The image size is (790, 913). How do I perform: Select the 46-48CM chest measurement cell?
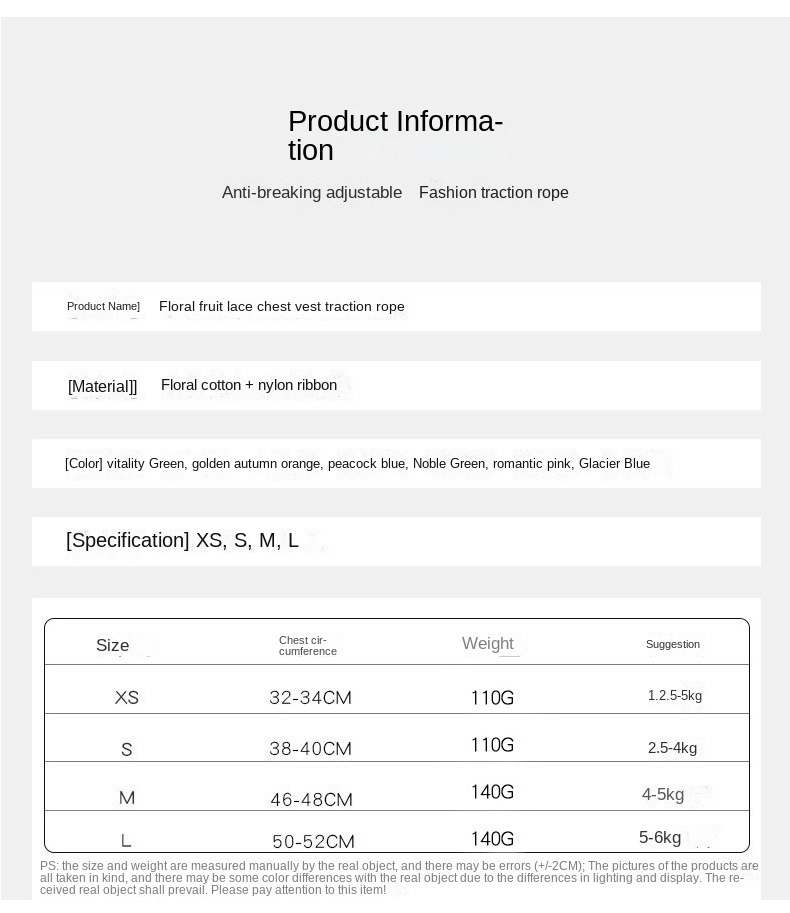pyautogui.click(x=311, y=800)
